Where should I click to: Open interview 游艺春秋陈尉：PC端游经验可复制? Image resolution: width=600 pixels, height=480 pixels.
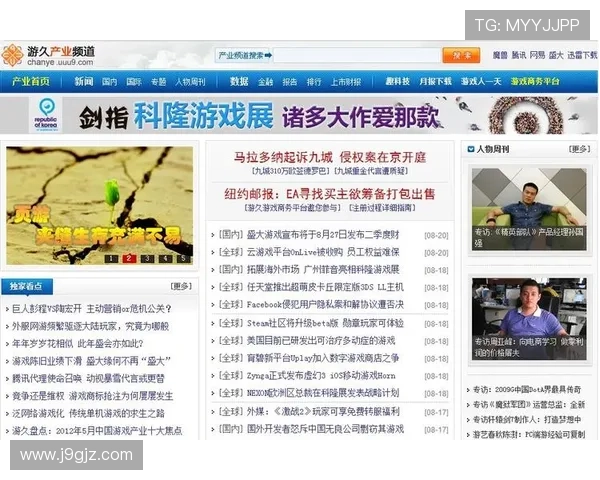529,434
